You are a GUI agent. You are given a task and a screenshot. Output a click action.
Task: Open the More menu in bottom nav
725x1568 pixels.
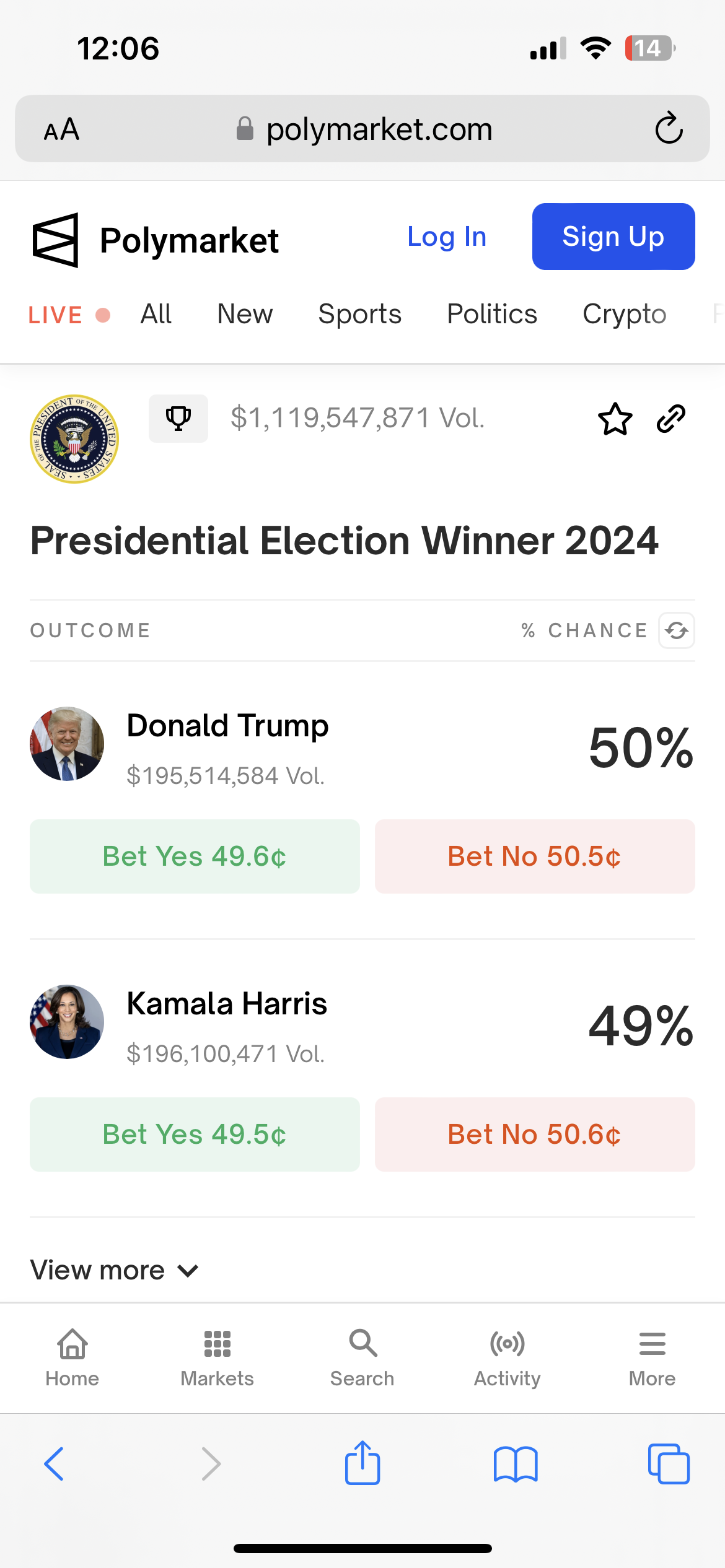pos(652,1359)
